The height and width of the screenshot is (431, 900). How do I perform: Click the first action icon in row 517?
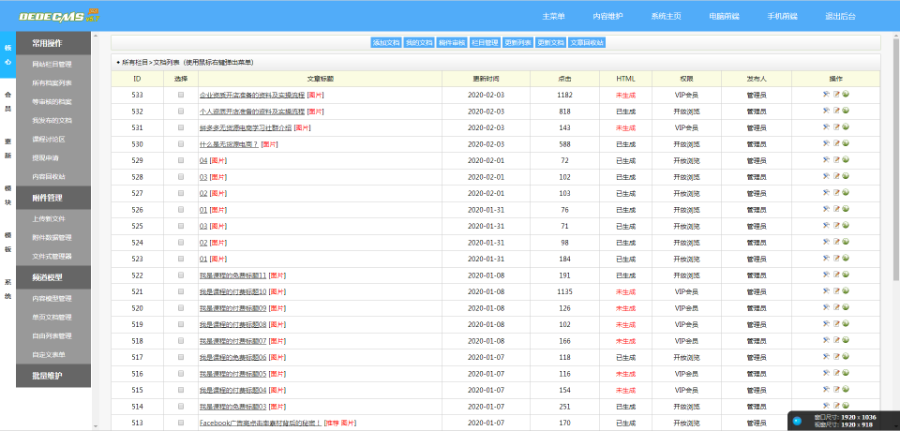point(826,356)
